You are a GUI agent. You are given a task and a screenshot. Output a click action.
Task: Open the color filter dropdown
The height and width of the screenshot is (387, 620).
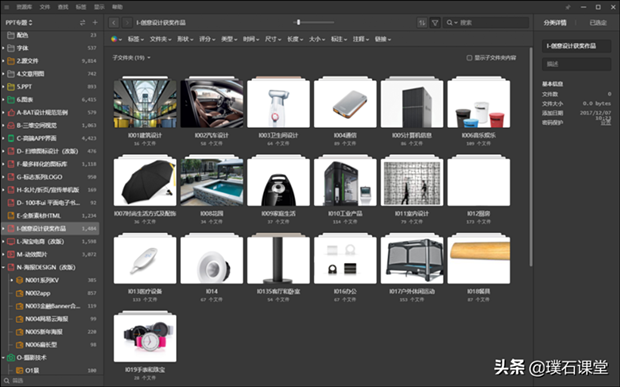click(116, 39)
